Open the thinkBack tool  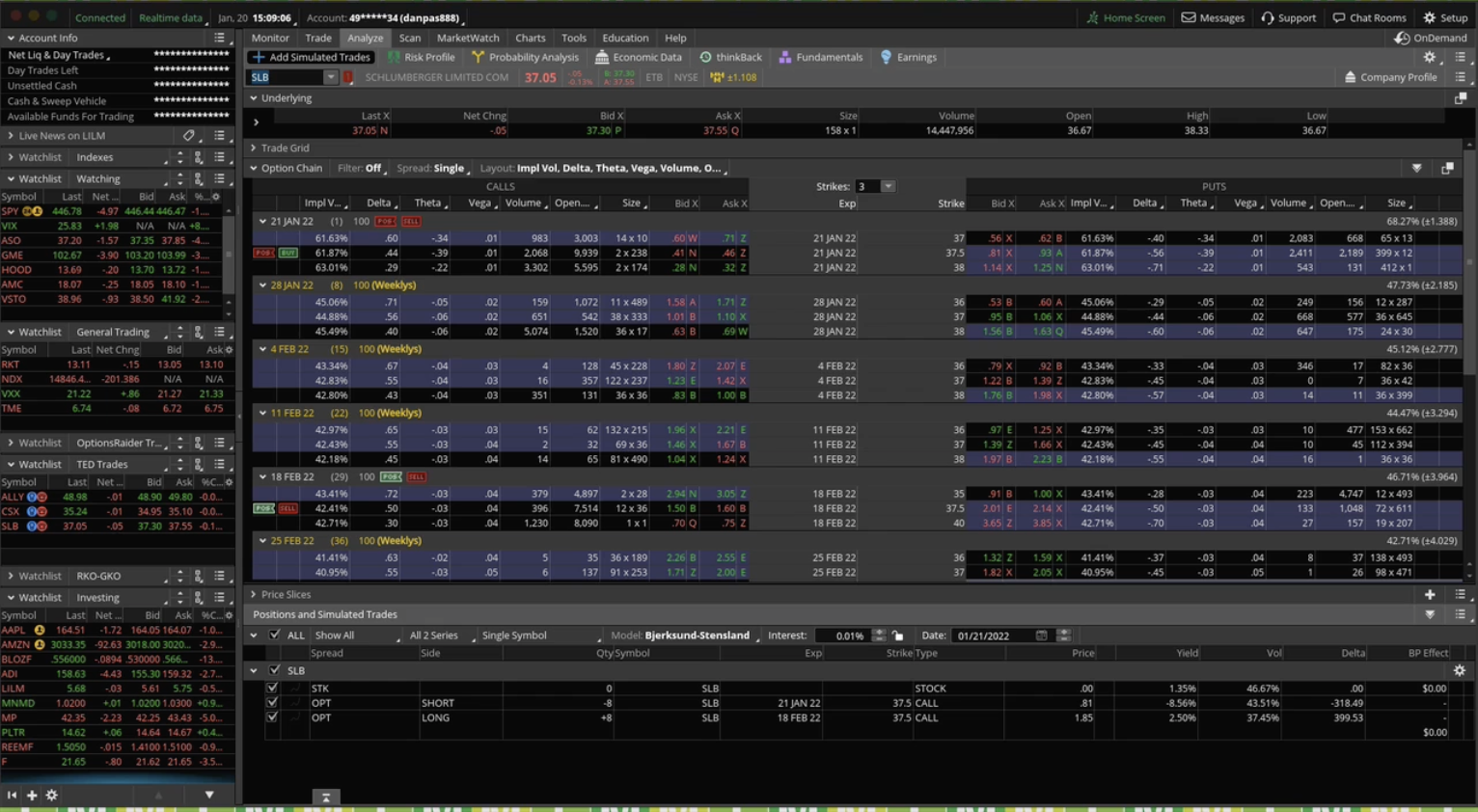730,57
